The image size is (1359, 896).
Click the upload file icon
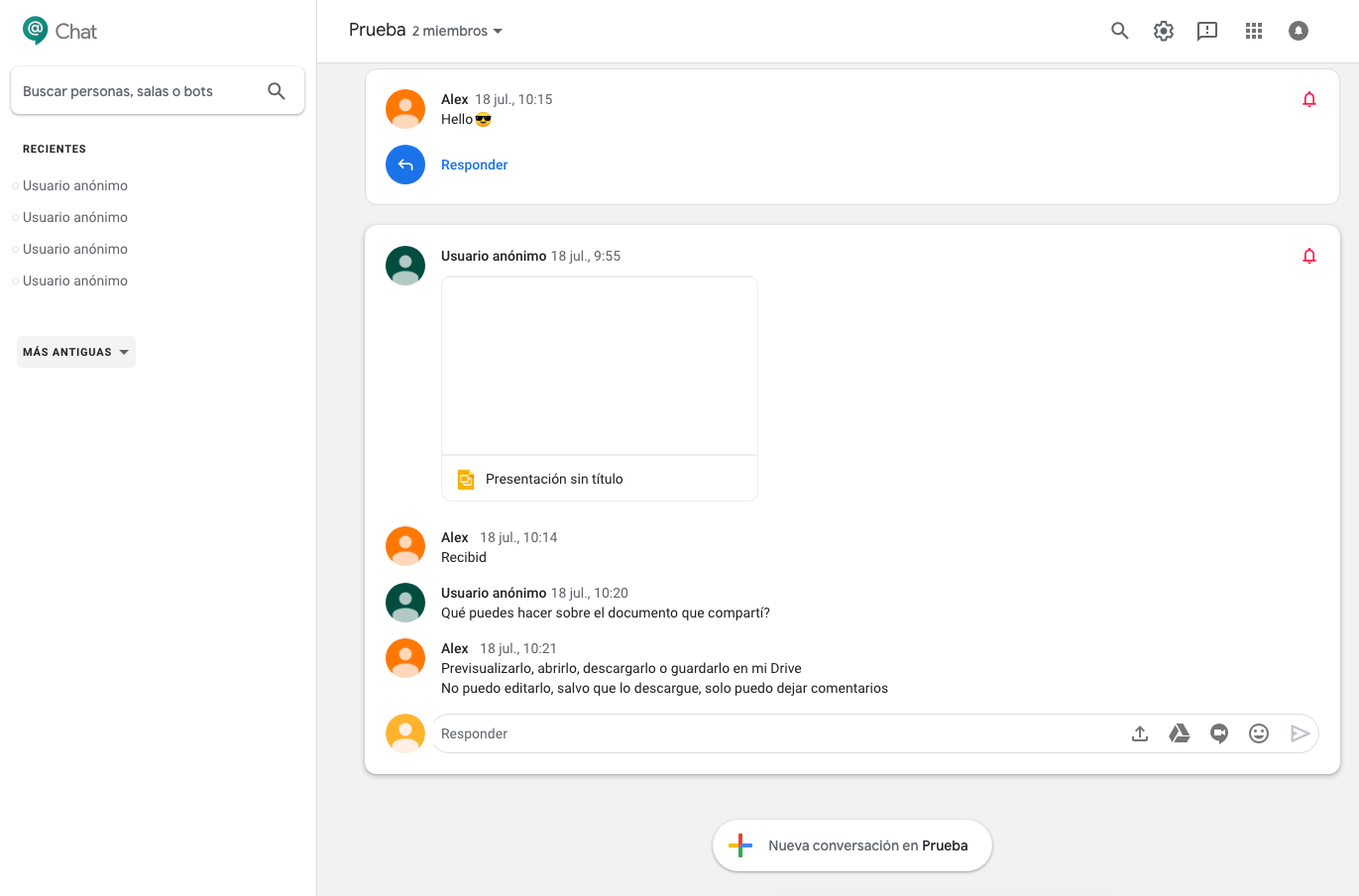(1140, 733)
